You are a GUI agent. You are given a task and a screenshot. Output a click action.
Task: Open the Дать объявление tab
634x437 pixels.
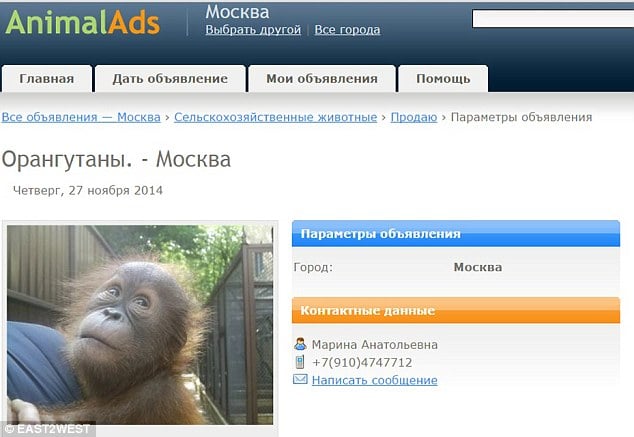tap(170, 78)
